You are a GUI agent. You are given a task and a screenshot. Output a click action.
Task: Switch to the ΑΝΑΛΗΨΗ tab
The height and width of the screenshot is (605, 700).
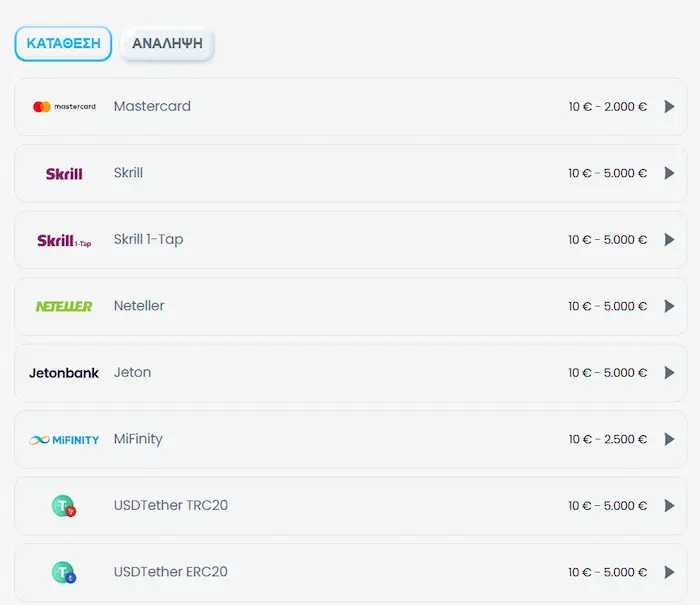[167, 44]
